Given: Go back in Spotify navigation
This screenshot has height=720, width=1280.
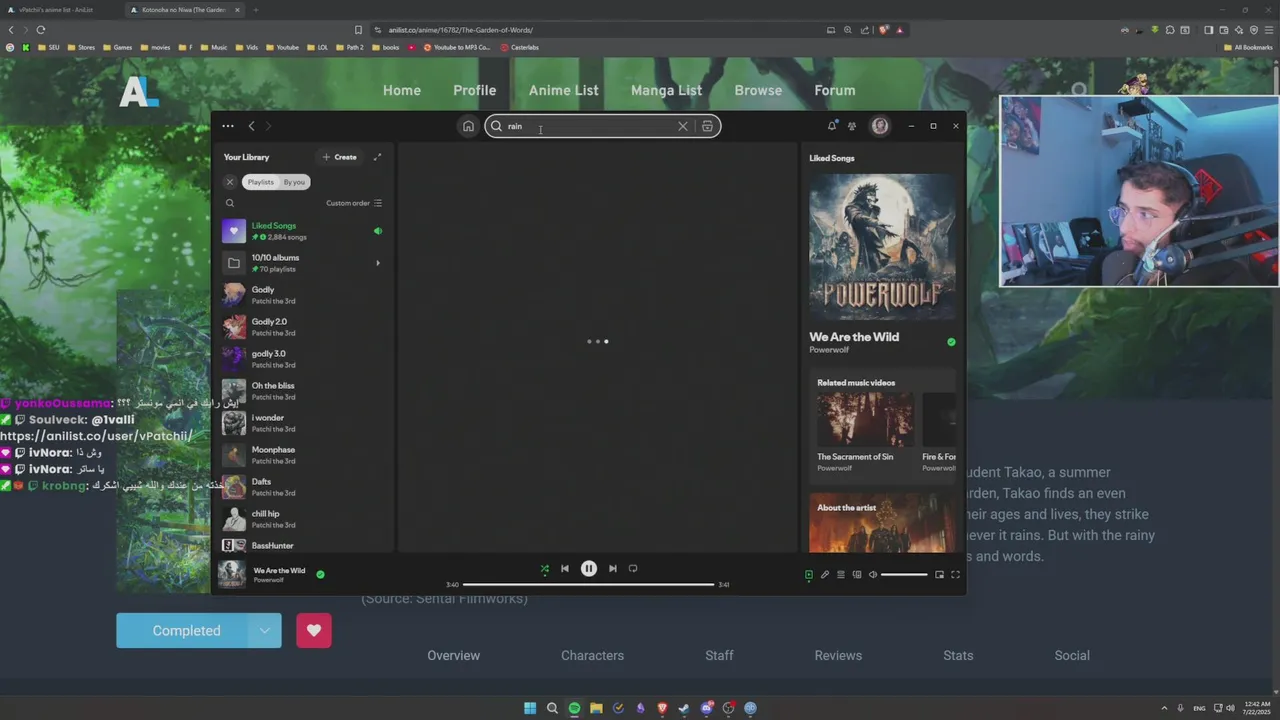Looking at the screenshot, I should tap(251, 126).
